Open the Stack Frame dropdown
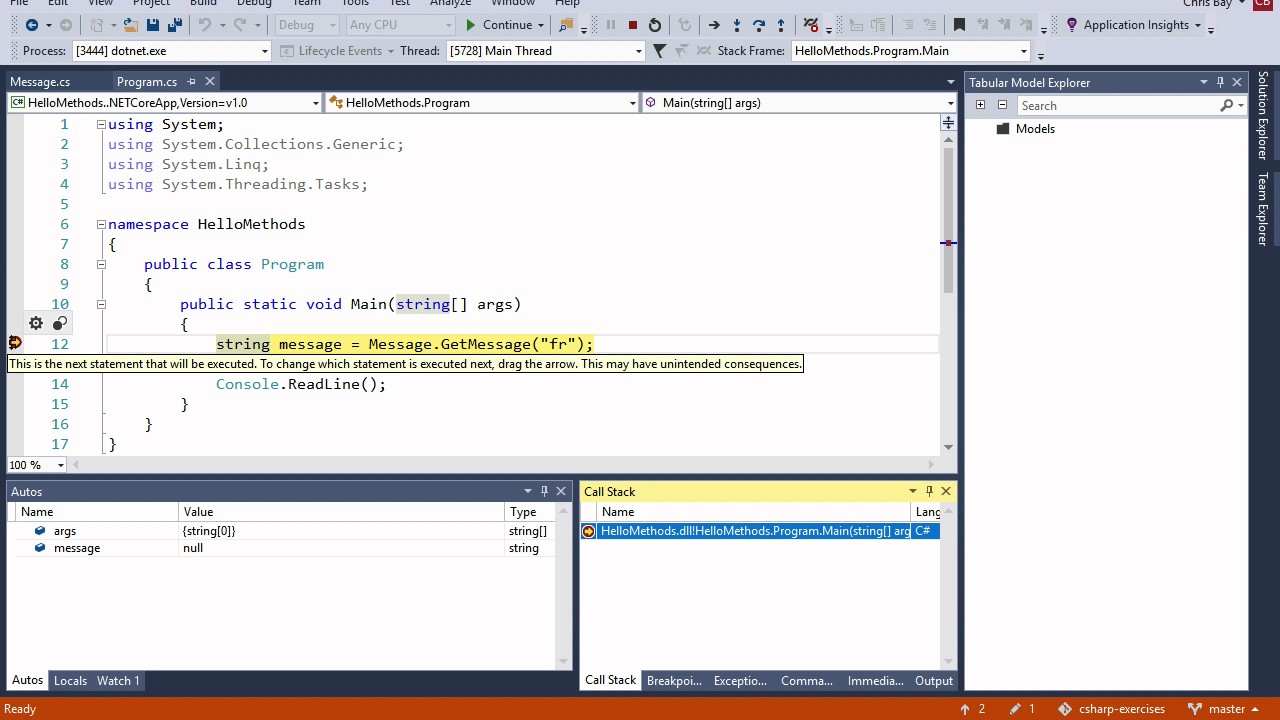1280x720 pixels. coord(1023,51)
